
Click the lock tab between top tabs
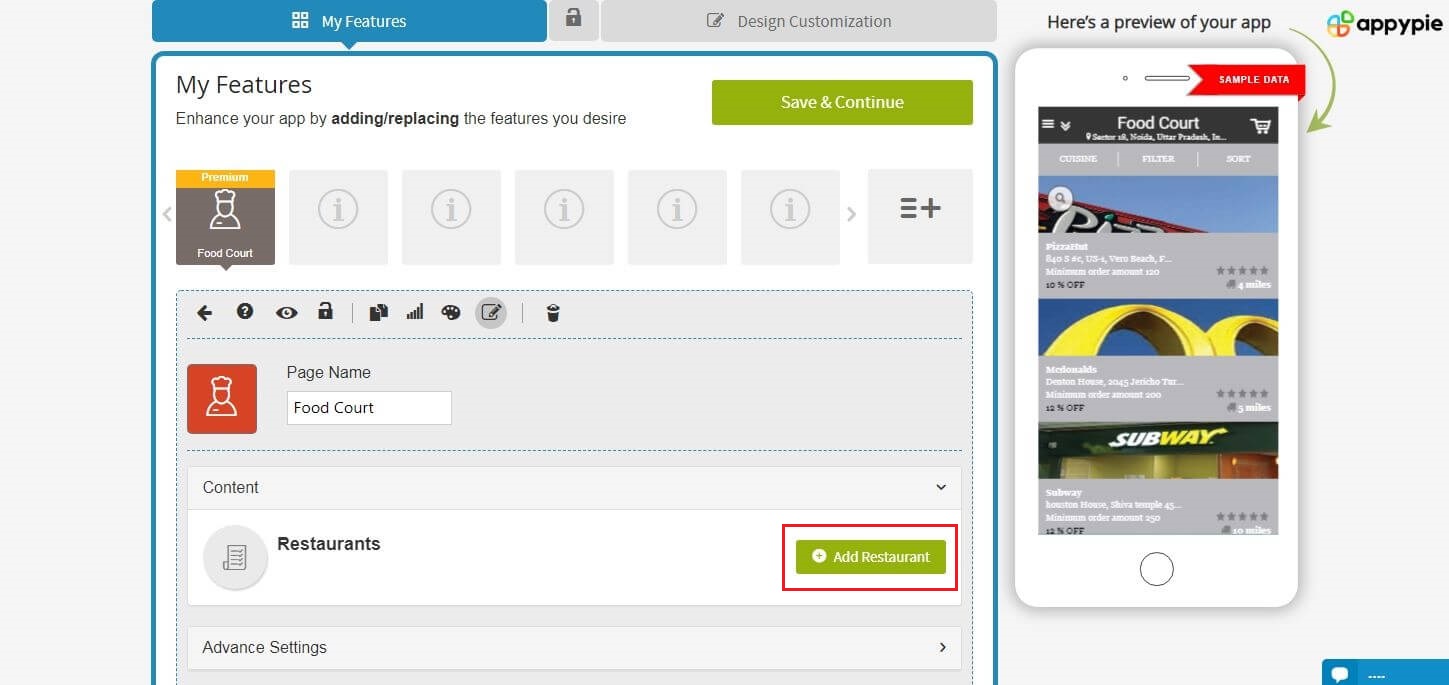pyautogui.click(x=573, y=19)
